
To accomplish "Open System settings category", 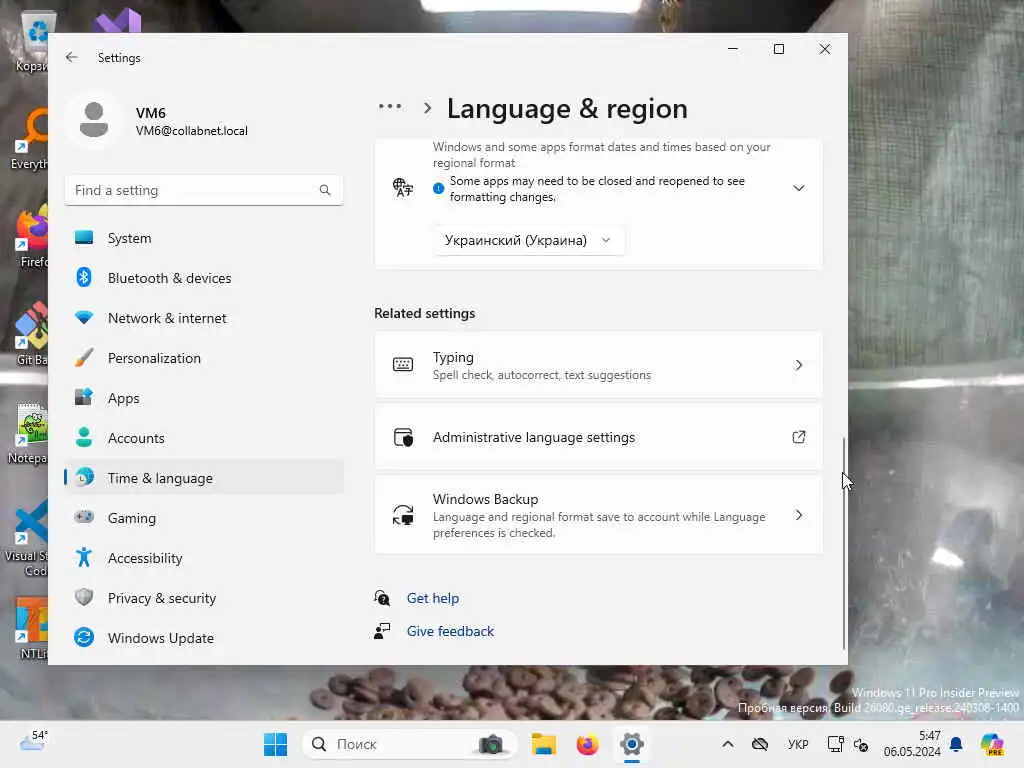I will (x=204, y=238).
